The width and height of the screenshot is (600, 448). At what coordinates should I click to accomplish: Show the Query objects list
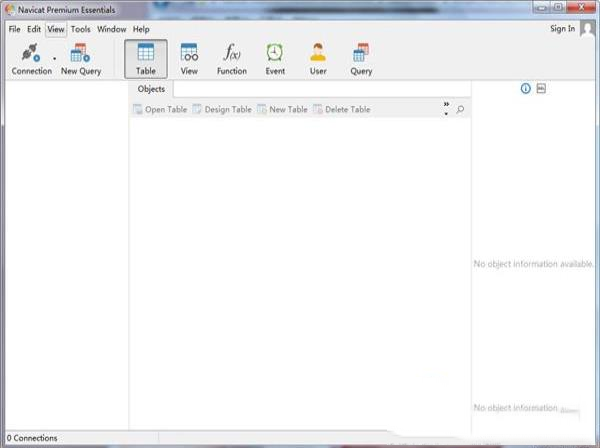tap(361, 59)
